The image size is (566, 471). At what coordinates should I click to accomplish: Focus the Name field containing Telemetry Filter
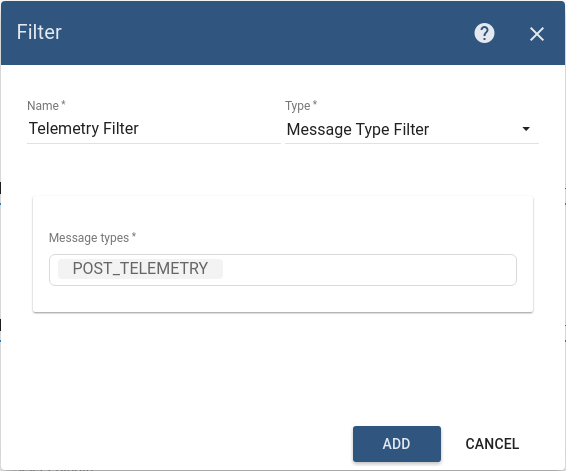coord(154,128)
